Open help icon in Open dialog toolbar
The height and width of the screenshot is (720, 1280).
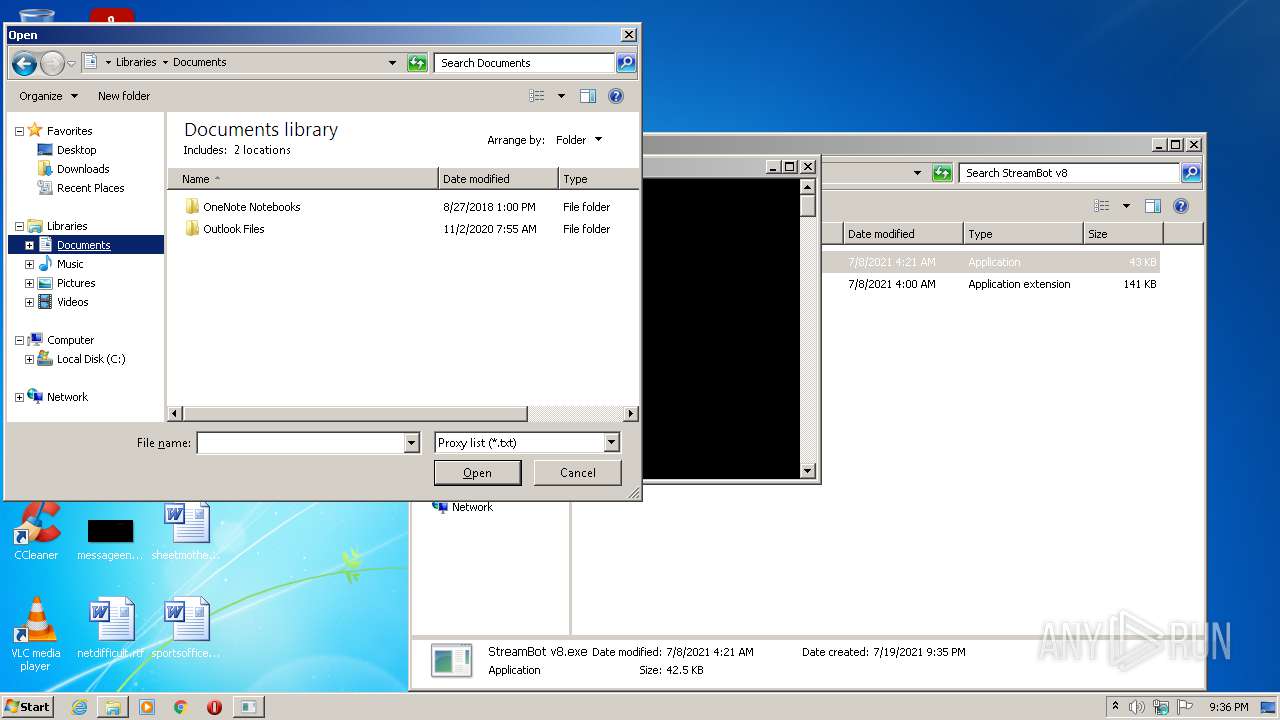(x=616, y=96)
